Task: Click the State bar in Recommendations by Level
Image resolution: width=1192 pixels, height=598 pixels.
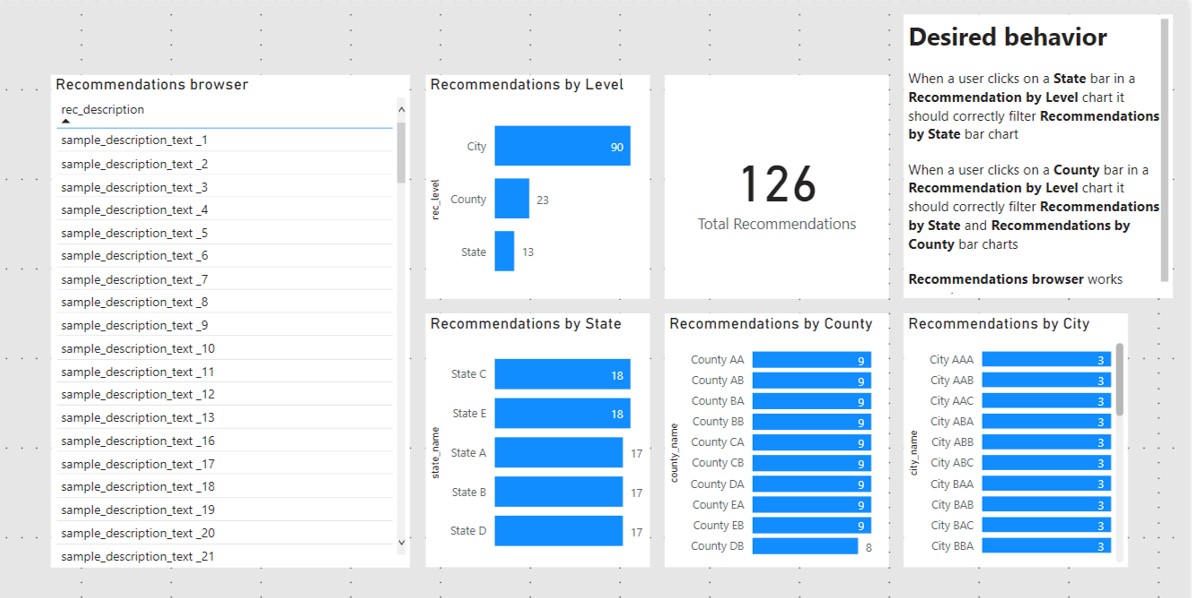Action: coord(504,251)
